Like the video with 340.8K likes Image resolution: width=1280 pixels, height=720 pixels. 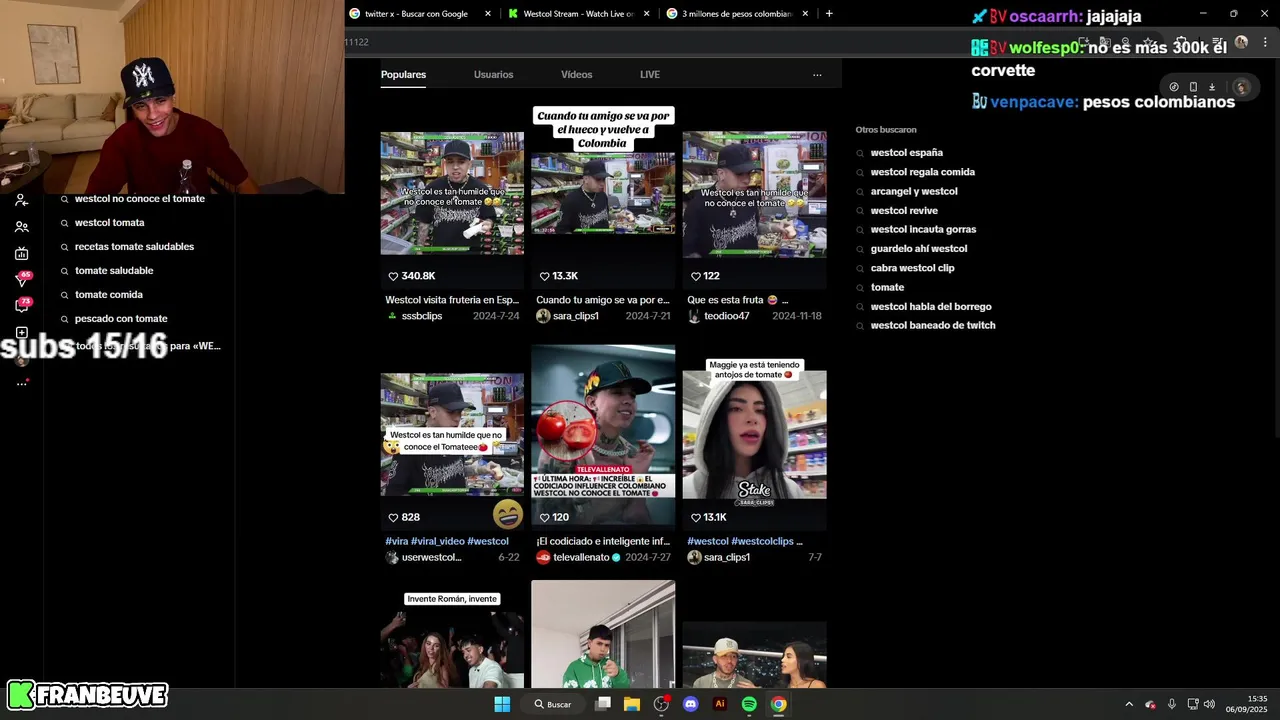[394, 276]
